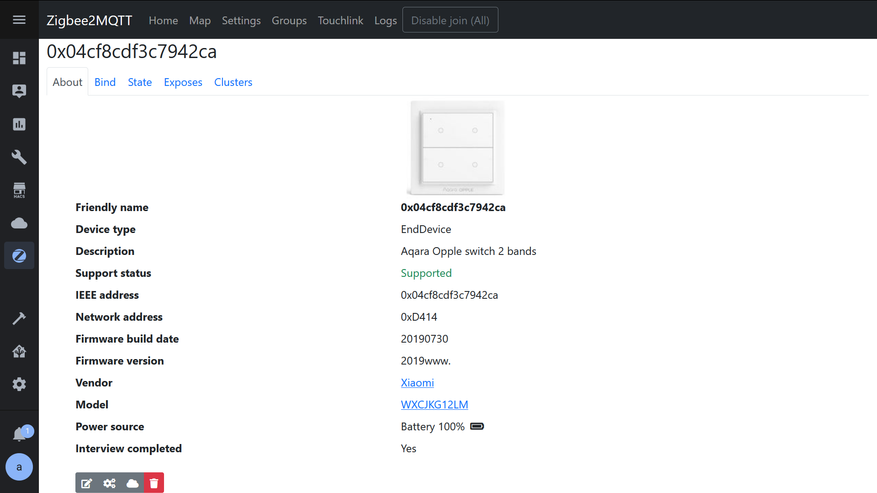Click the rename device edit icon
The image size is (877, 493).
coord(87,483)
